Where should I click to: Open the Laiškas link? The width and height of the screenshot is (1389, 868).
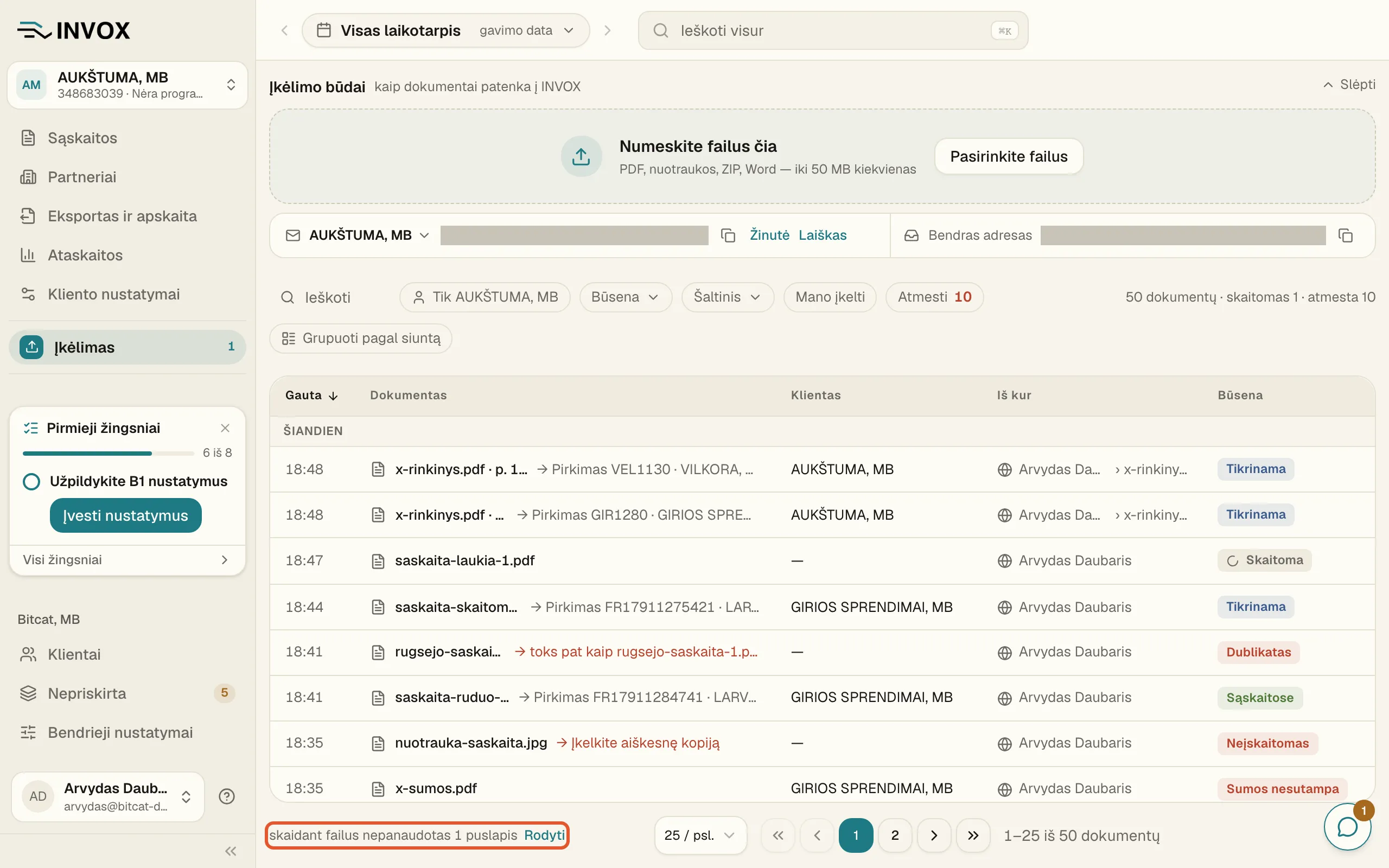pos(822,235)
